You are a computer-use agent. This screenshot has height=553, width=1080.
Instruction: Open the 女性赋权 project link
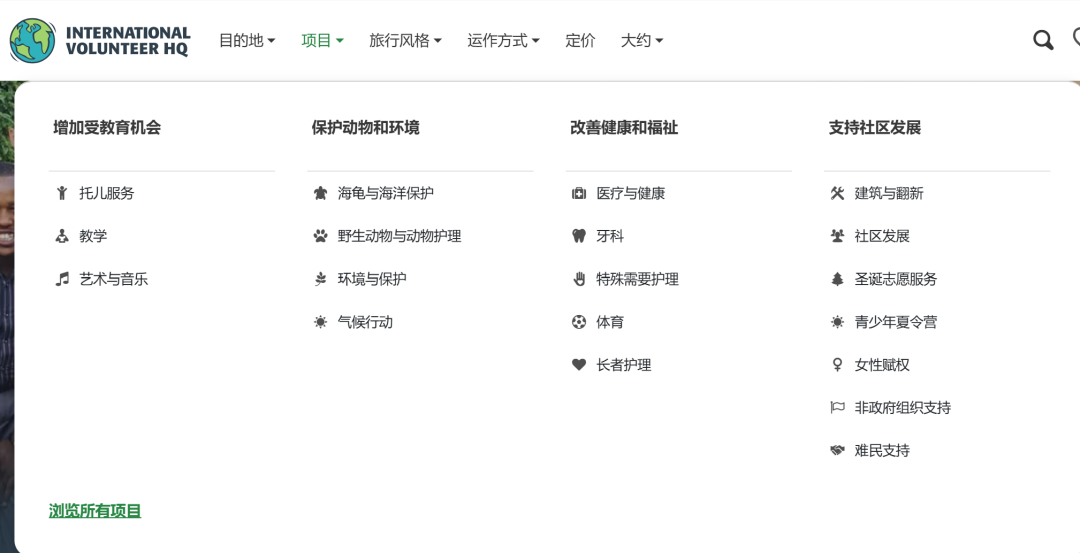[882, 364]
